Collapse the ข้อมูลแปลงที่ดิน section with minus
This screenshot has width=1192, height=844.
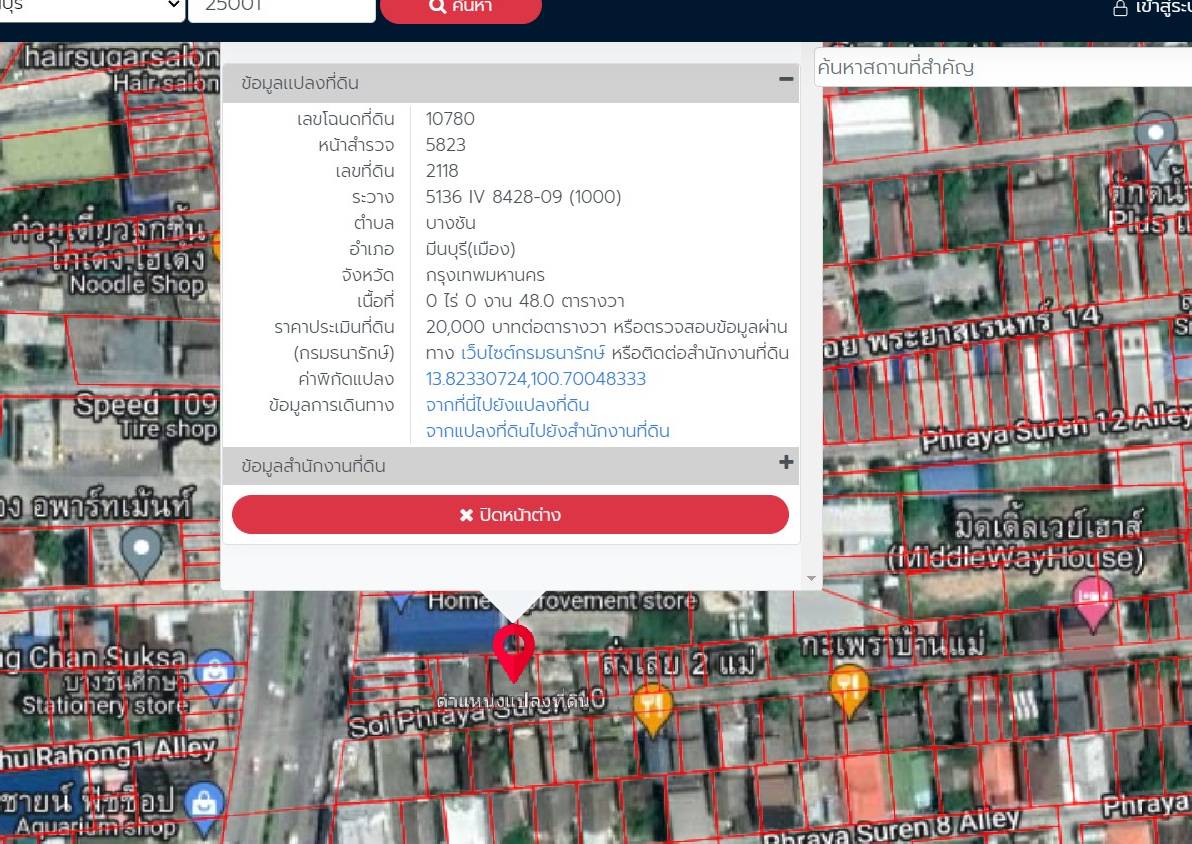(786, 79)
